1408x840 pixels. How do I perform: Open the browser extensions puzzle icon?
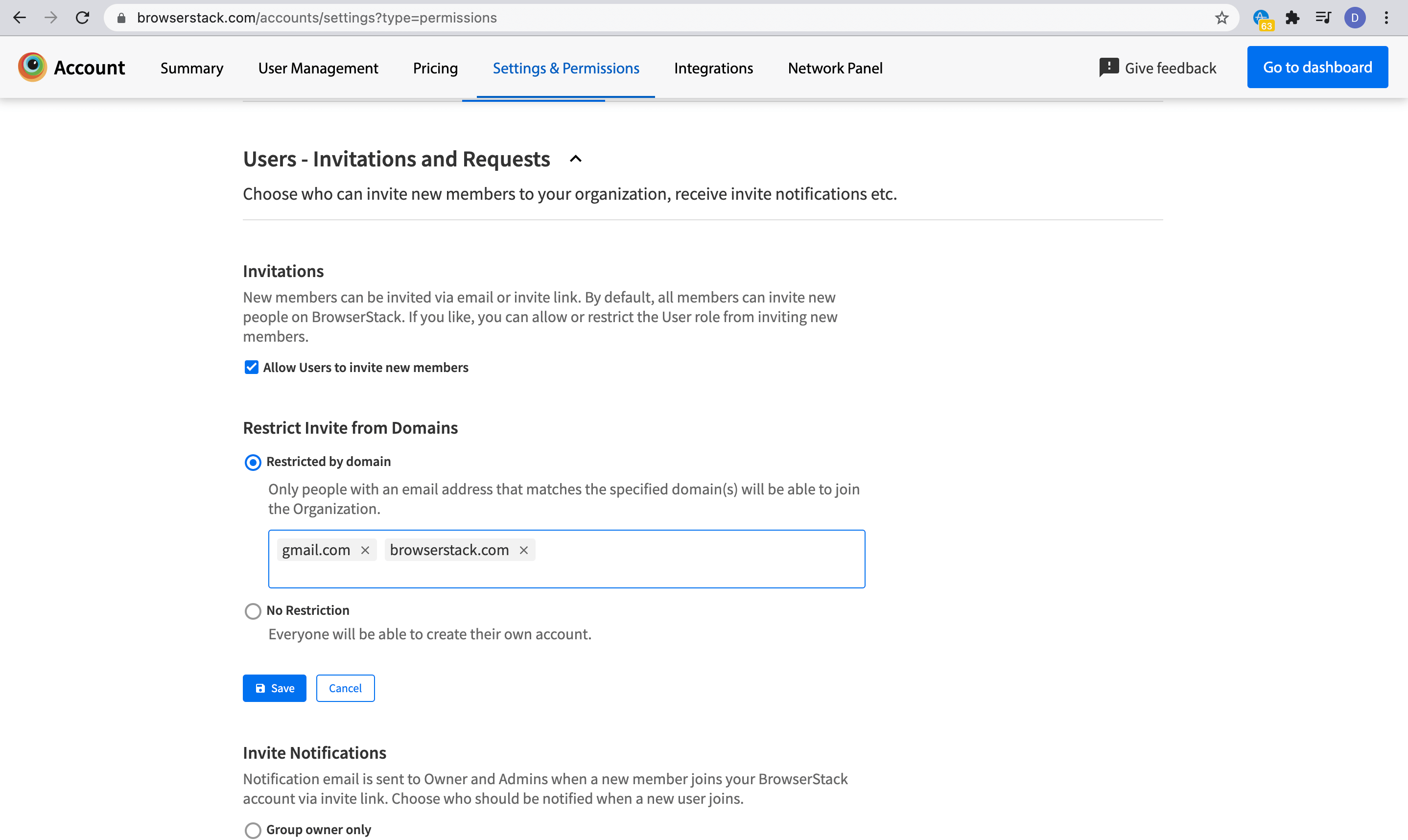pos(1292,18)
